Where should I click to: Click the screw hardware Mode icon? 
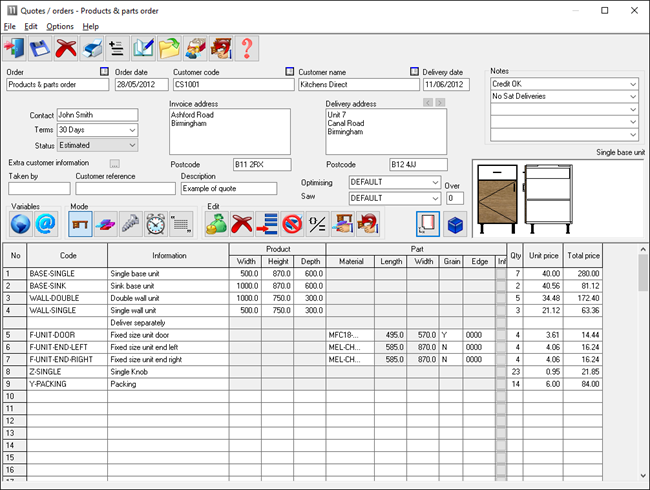click(x=131, y=224)
